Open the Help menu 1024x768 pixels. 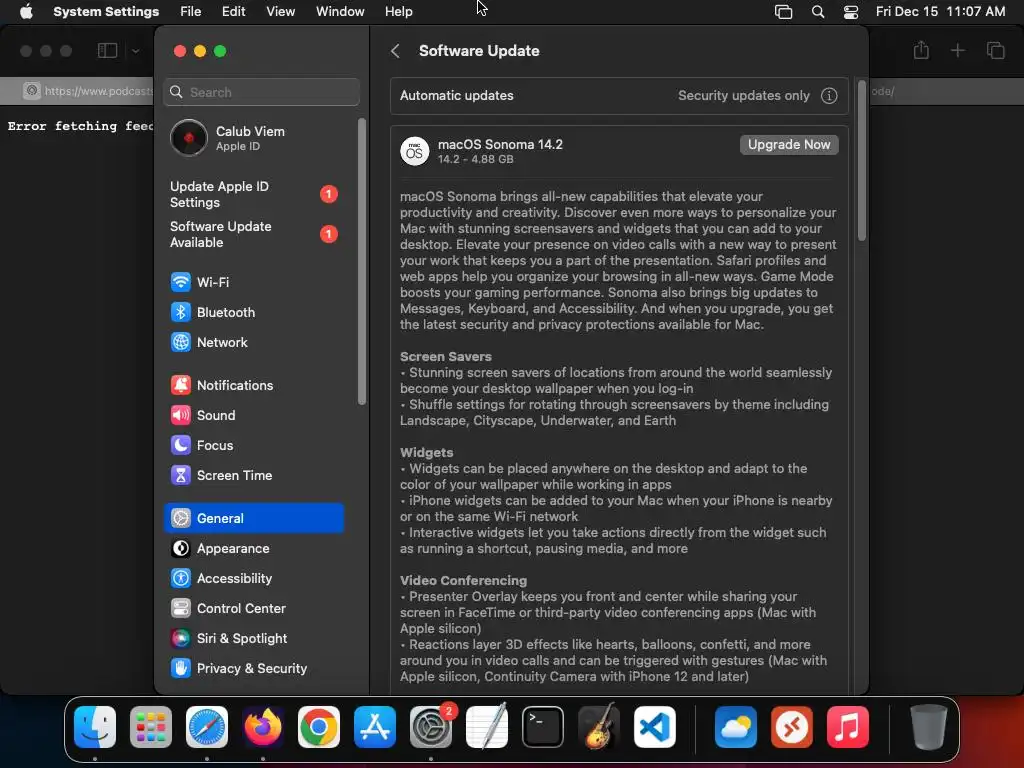click(398, 12)
